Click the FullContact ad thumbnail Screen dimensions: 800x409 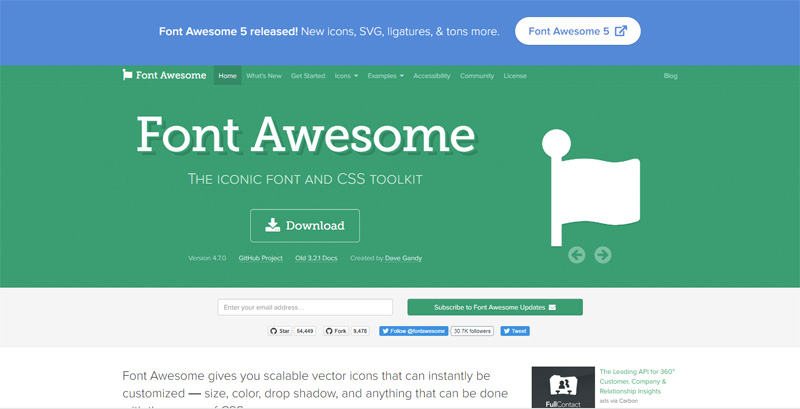point(563,388)
